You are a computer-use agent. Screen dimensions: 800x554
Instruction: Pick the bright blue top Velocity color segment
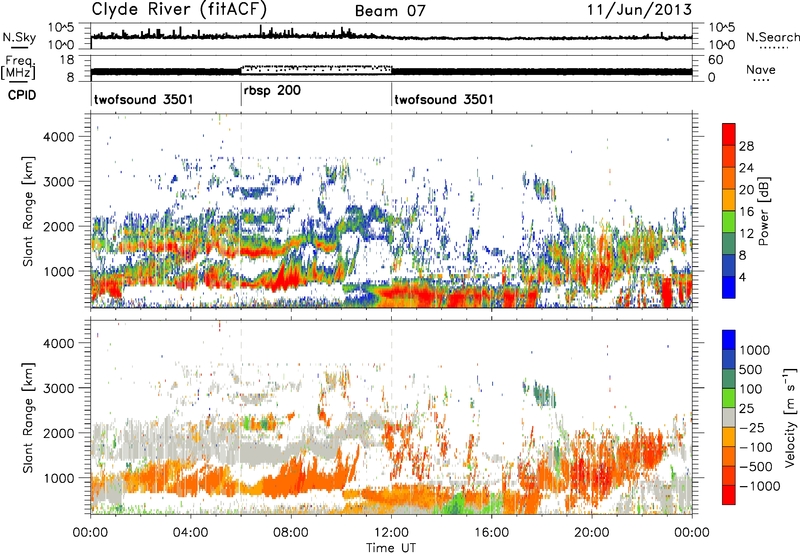(729, 340)
